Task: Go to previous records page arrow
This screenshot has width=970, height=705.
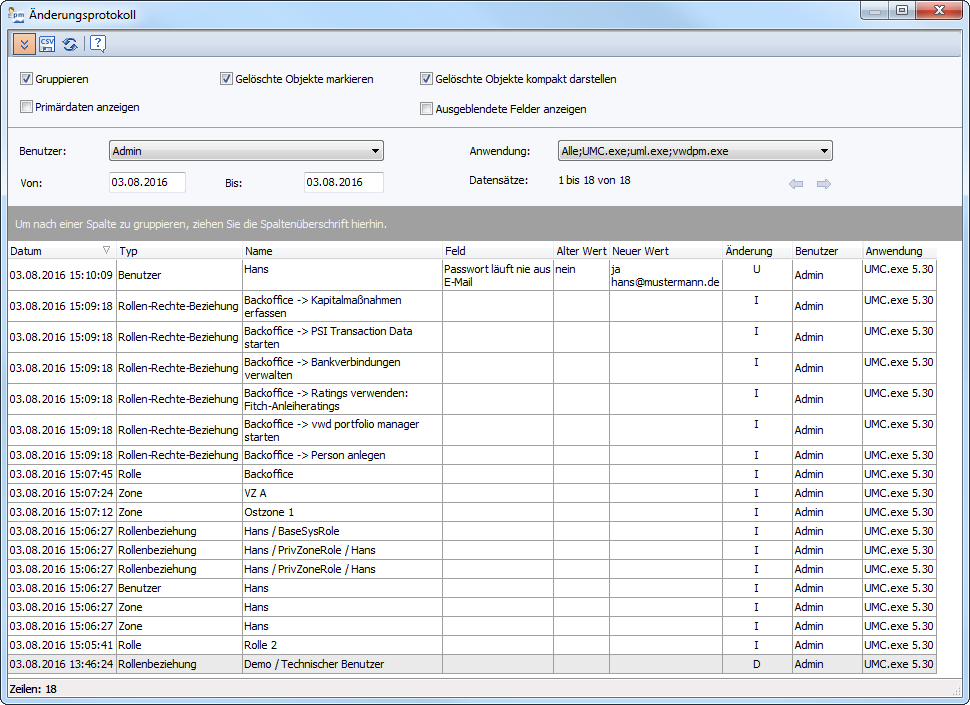Action: click(x=796, y=184)
